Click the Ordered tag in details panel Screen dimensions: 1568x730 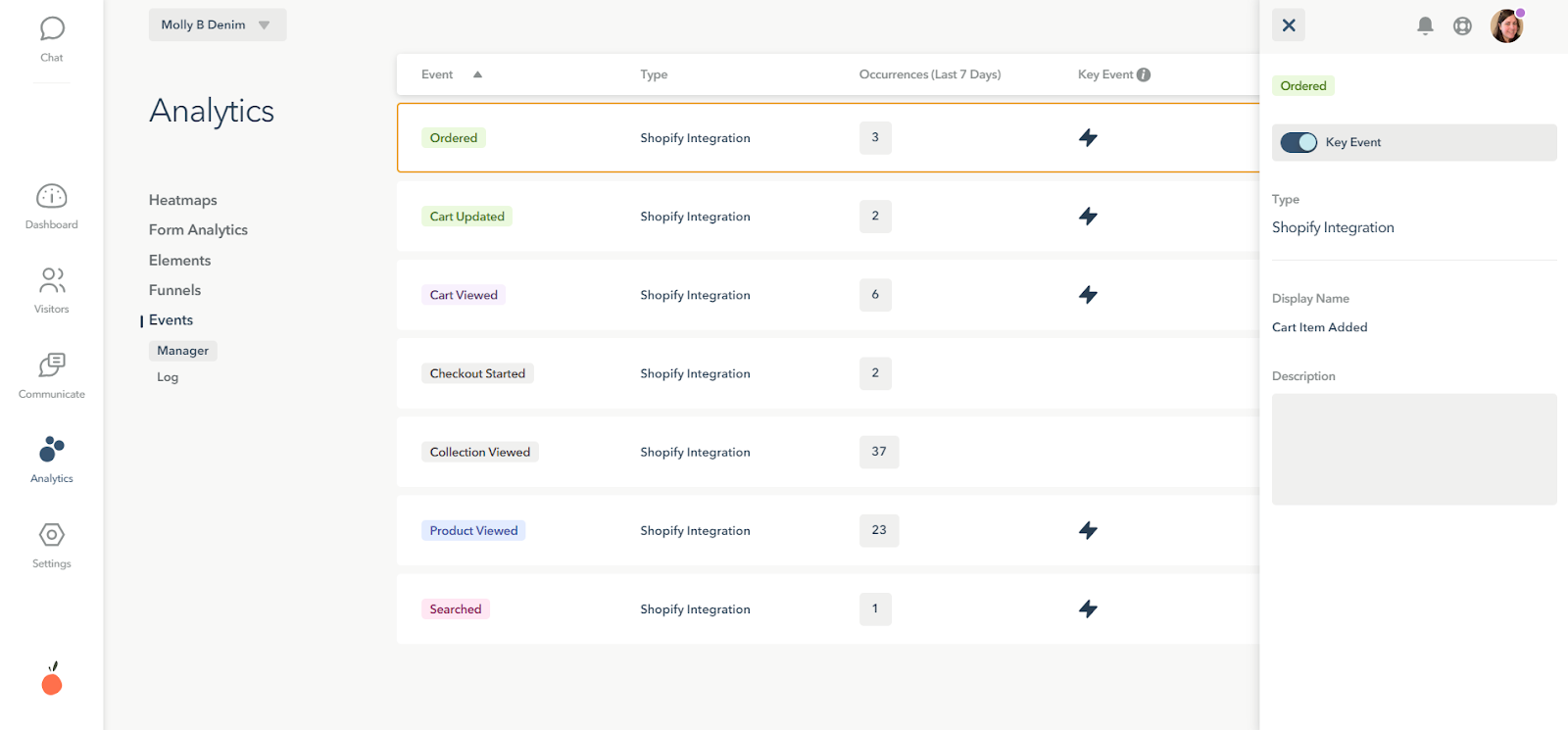click(x=1303, y=86)
